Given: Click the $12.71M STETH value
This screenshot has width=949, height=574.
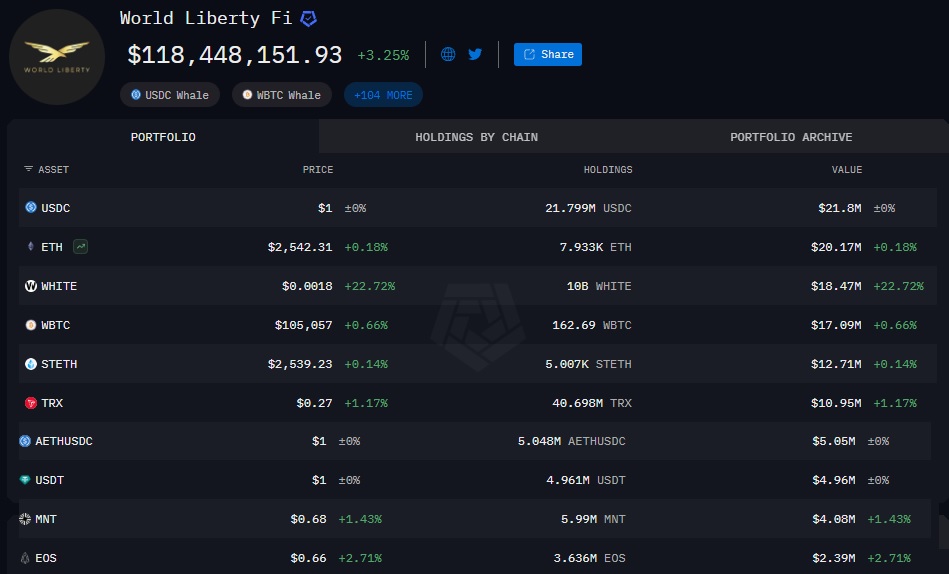Looking at the screenshot, I should point(836,364).
